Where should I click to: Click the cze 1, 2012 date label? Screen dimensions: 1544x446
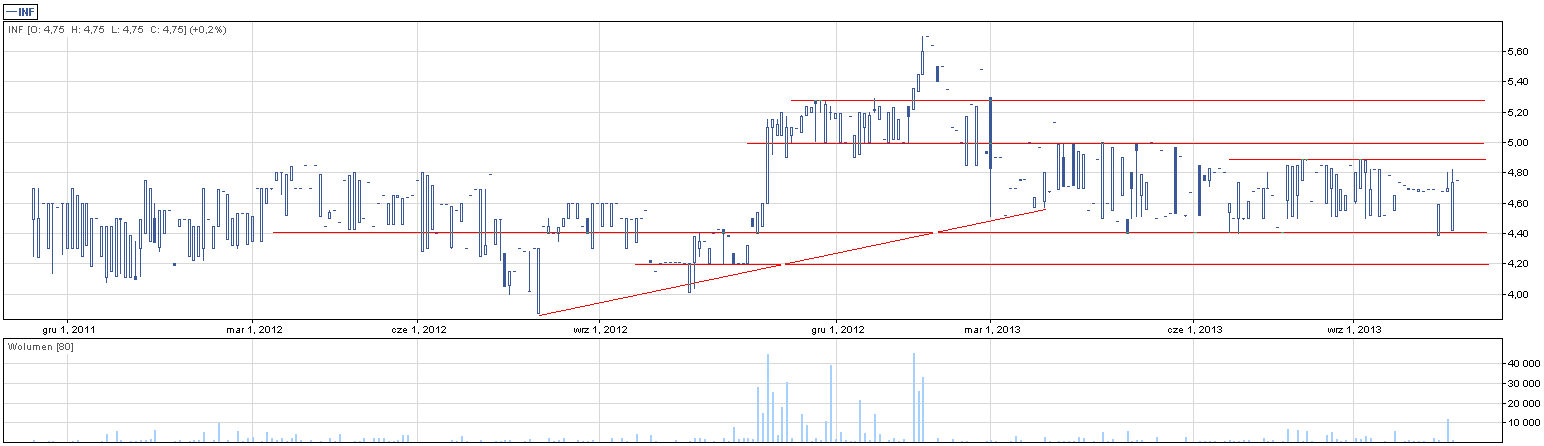click(418, 328)
